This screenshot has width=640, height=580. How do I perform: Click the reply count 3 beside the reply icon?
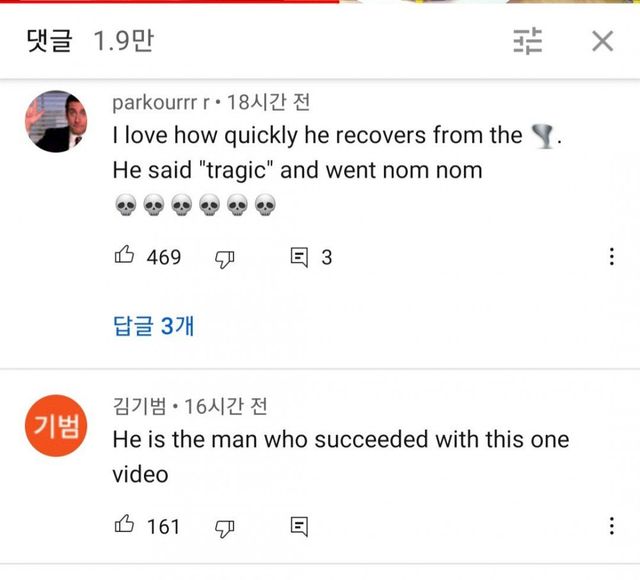[326, 258]
